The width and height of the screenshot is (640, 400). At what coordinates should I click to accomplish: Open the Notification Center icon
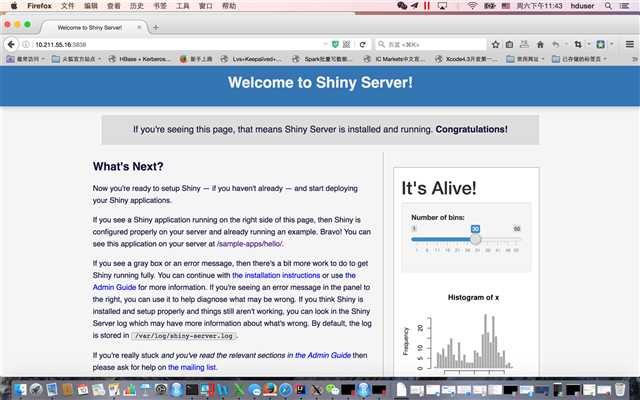[x=624, y=6]
